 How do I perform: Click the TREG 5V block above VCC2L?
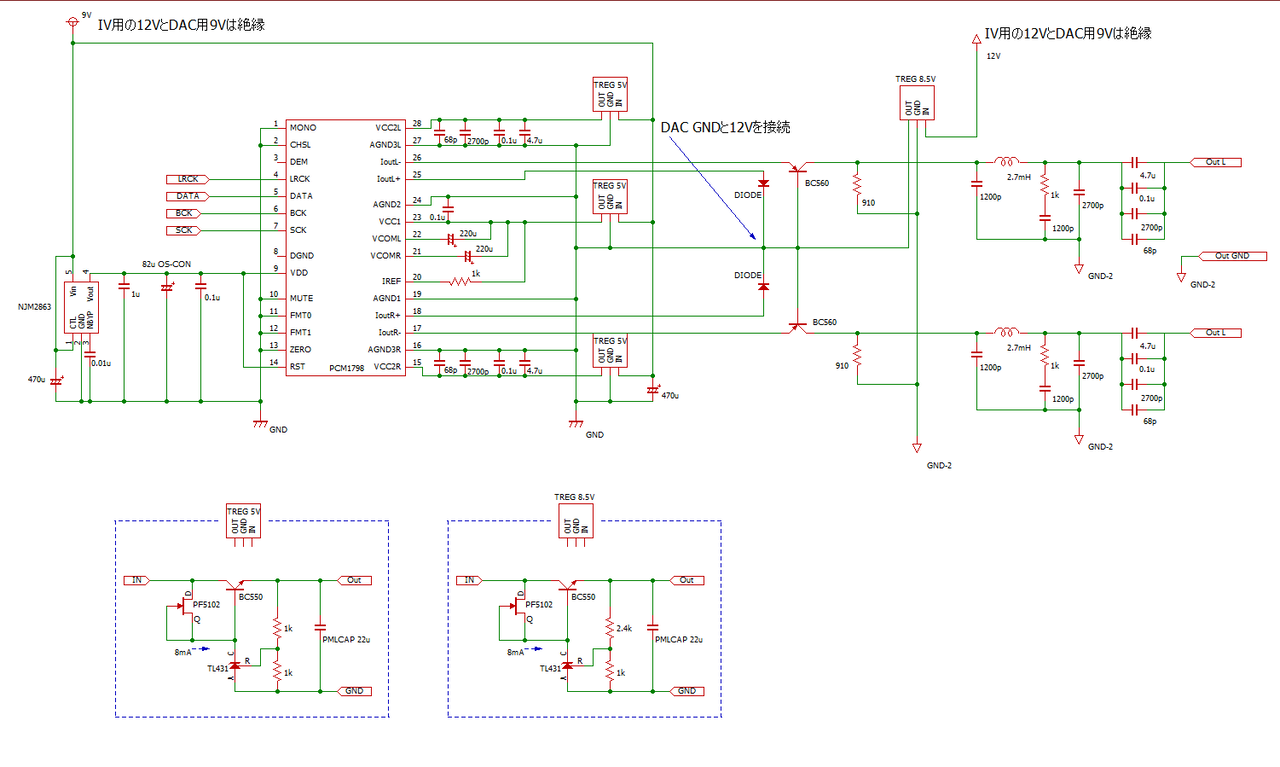click(x=608, y=95)
